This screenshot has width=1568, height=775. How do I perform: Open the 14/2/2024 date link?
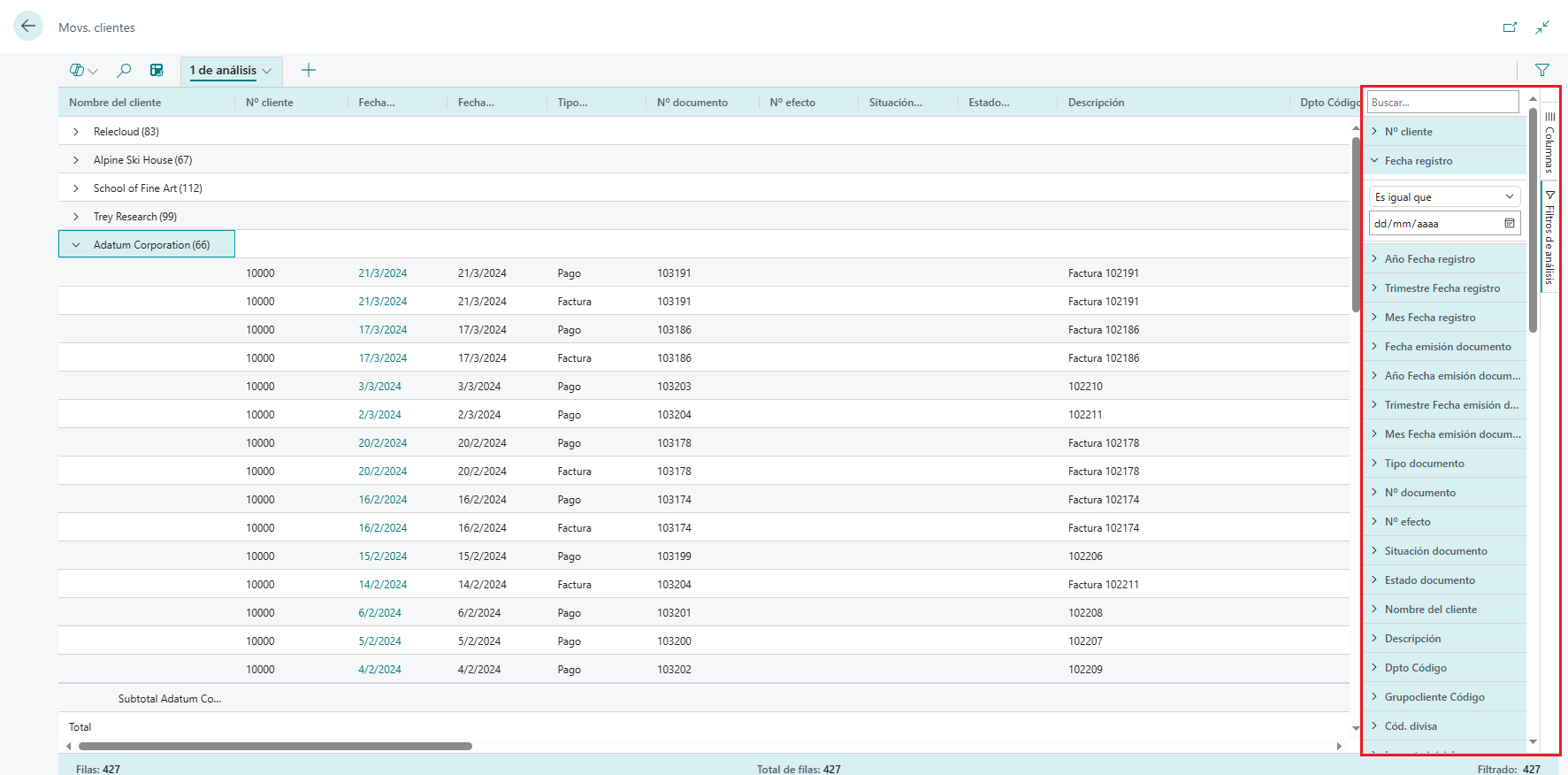(383, 585)
